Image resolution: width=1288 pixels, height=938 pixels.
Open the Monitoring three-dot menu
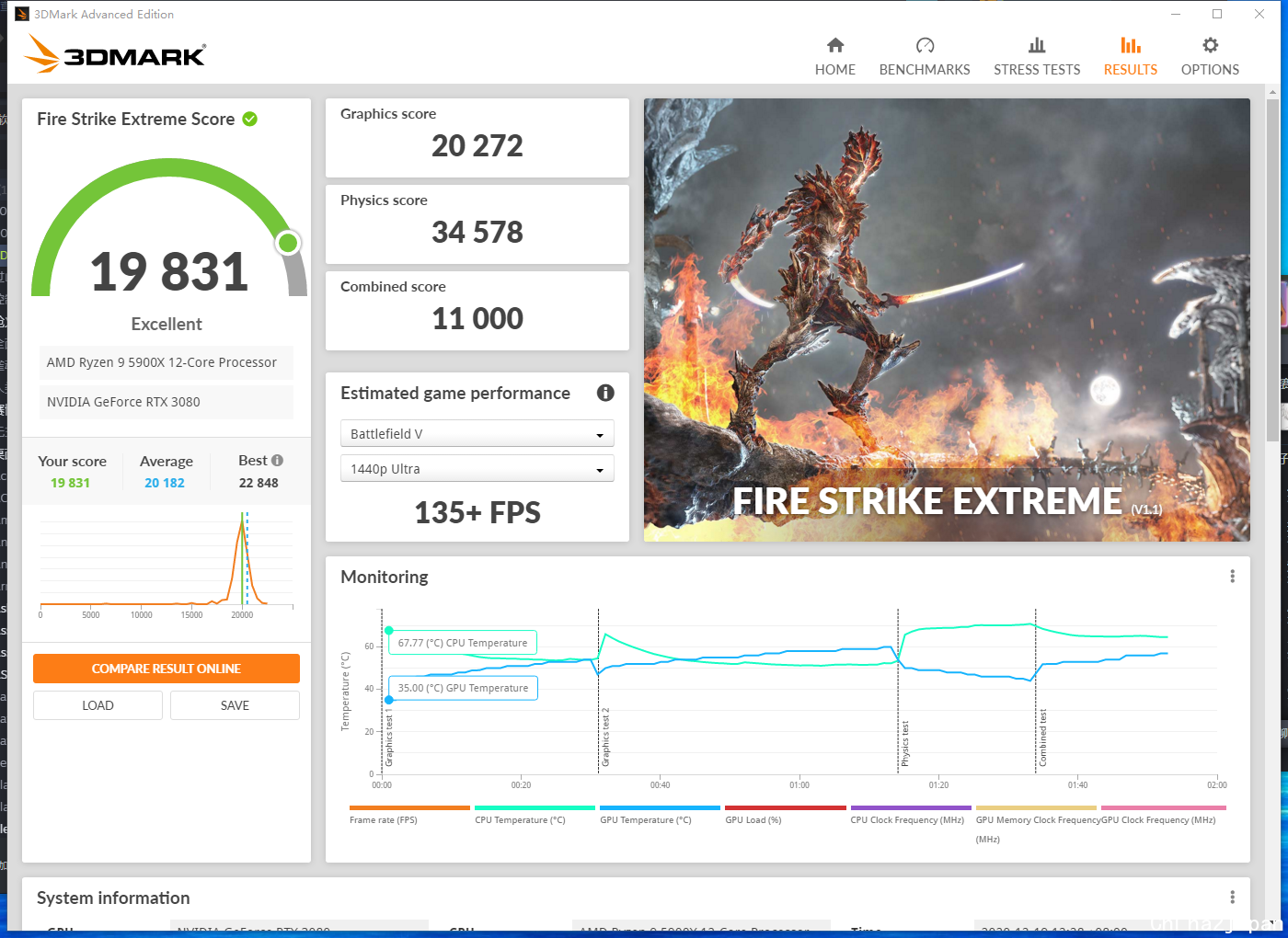tap(1232, 577)
